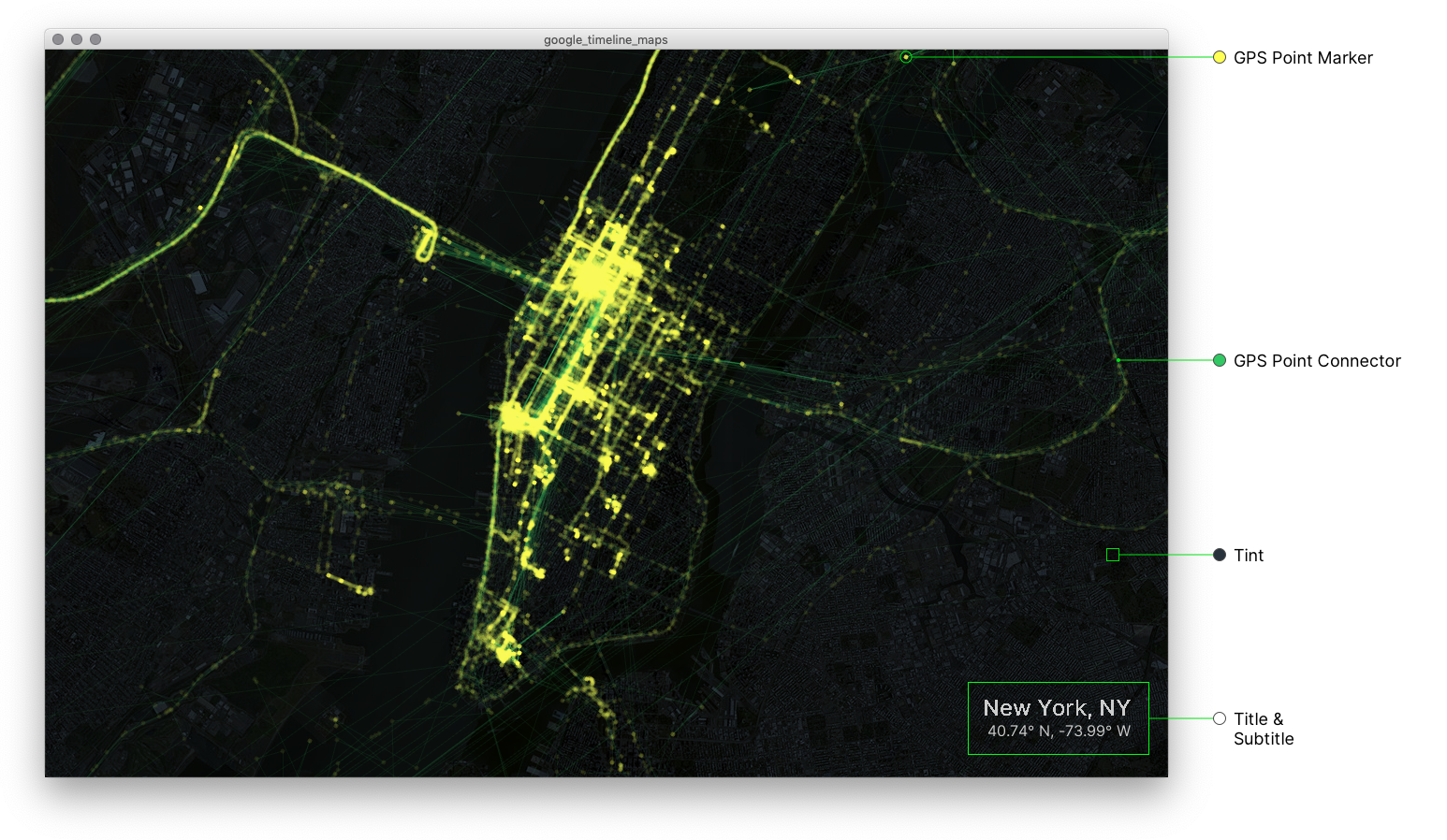The width and height of the screenshot is (1447, 840).
Task: Click the dark Tint legend dot
Action: tap(1220, 555)
